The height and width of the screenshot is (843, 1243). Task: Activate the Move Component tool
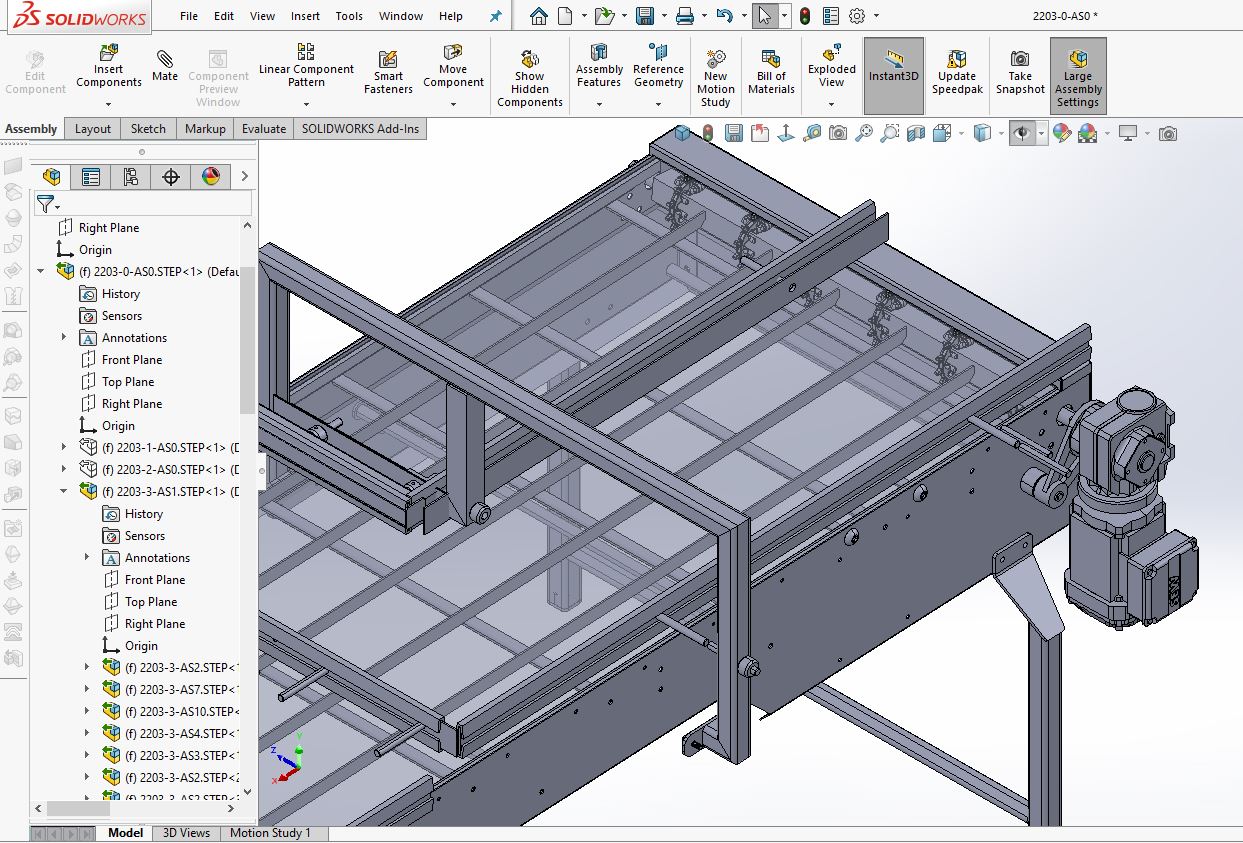pyautogui.click(x=453, y=66)
